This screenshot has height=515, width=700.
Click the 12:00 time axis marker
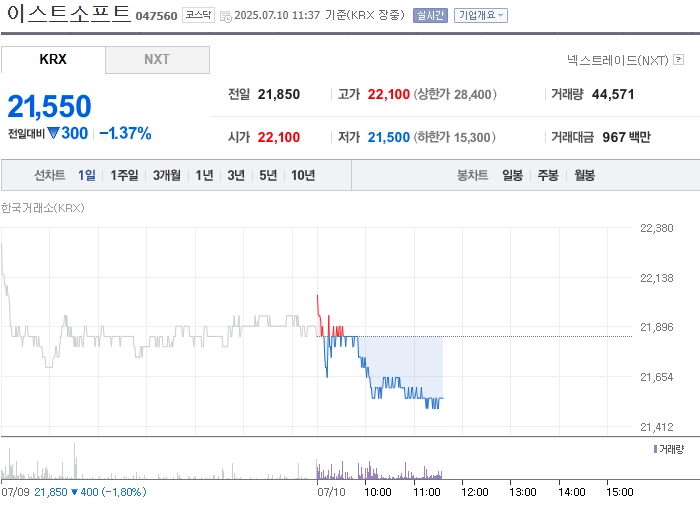[475, 492]
